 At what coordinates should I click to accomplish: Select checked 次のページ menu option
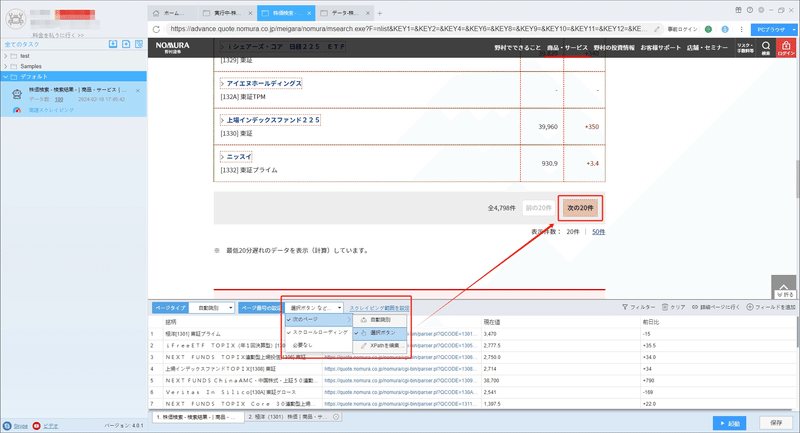click(x=318, y=319)
